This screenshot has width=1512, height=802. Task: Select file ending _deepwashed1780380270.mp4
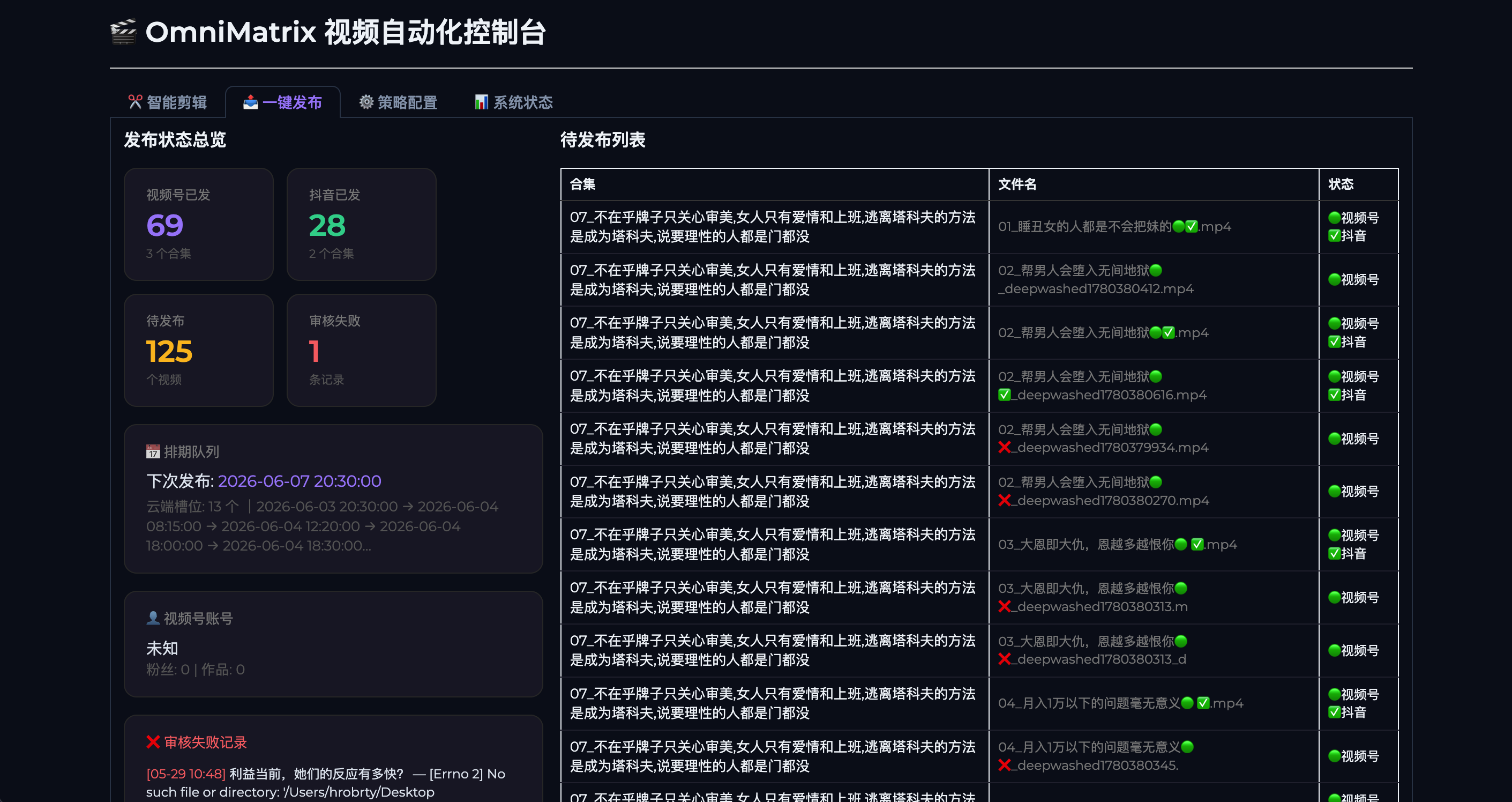pos(1104,492)
